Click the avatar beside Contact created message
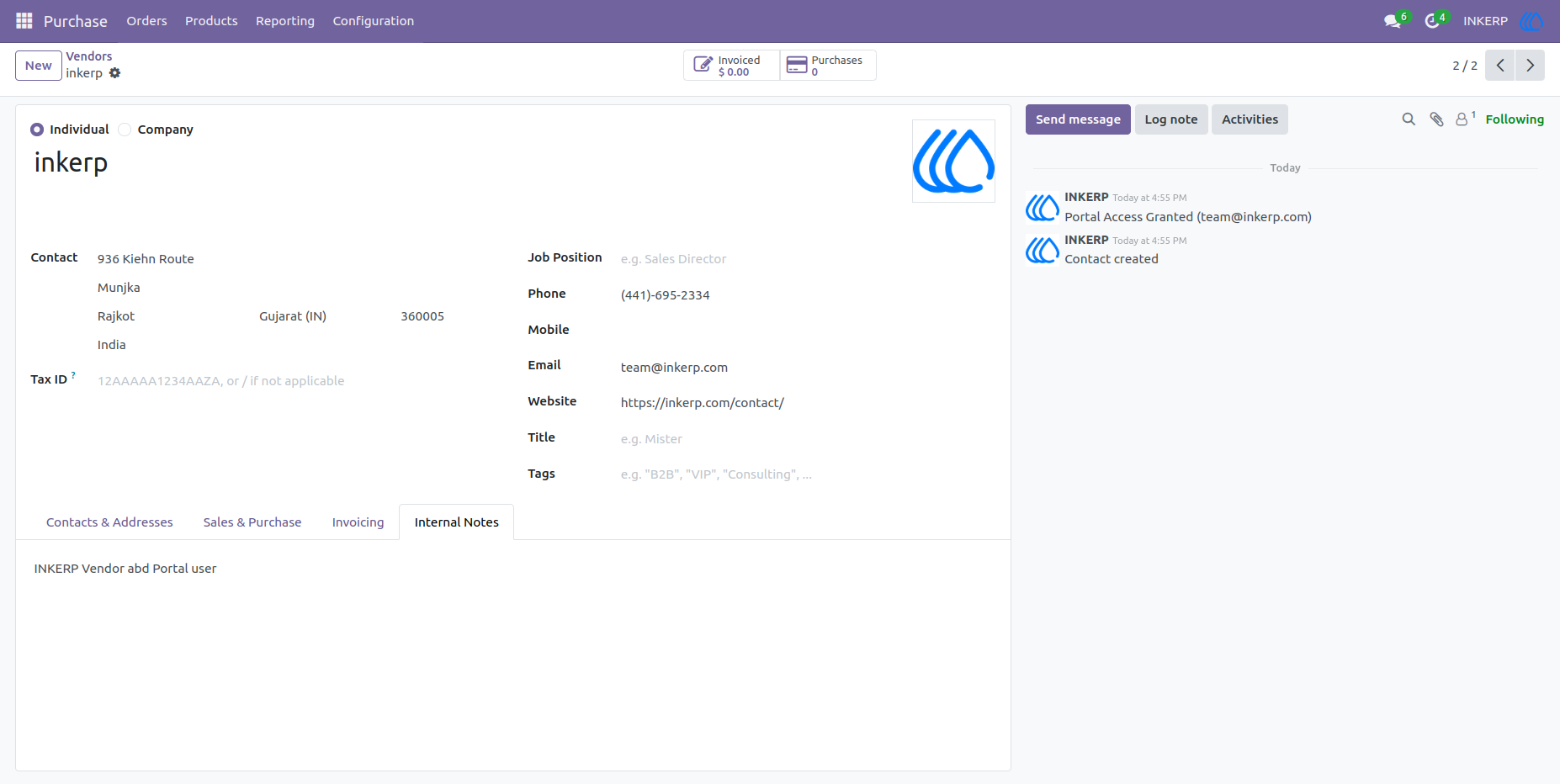 pos(1042,250)
